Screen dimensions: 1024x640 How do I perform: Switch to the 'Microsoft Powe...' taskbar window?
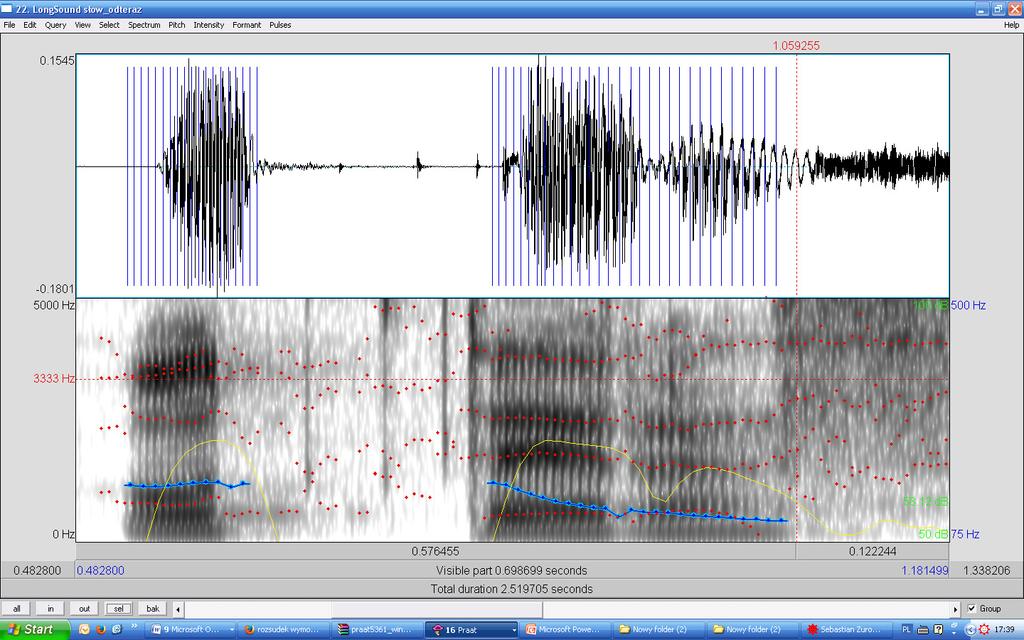pos(567,630)
